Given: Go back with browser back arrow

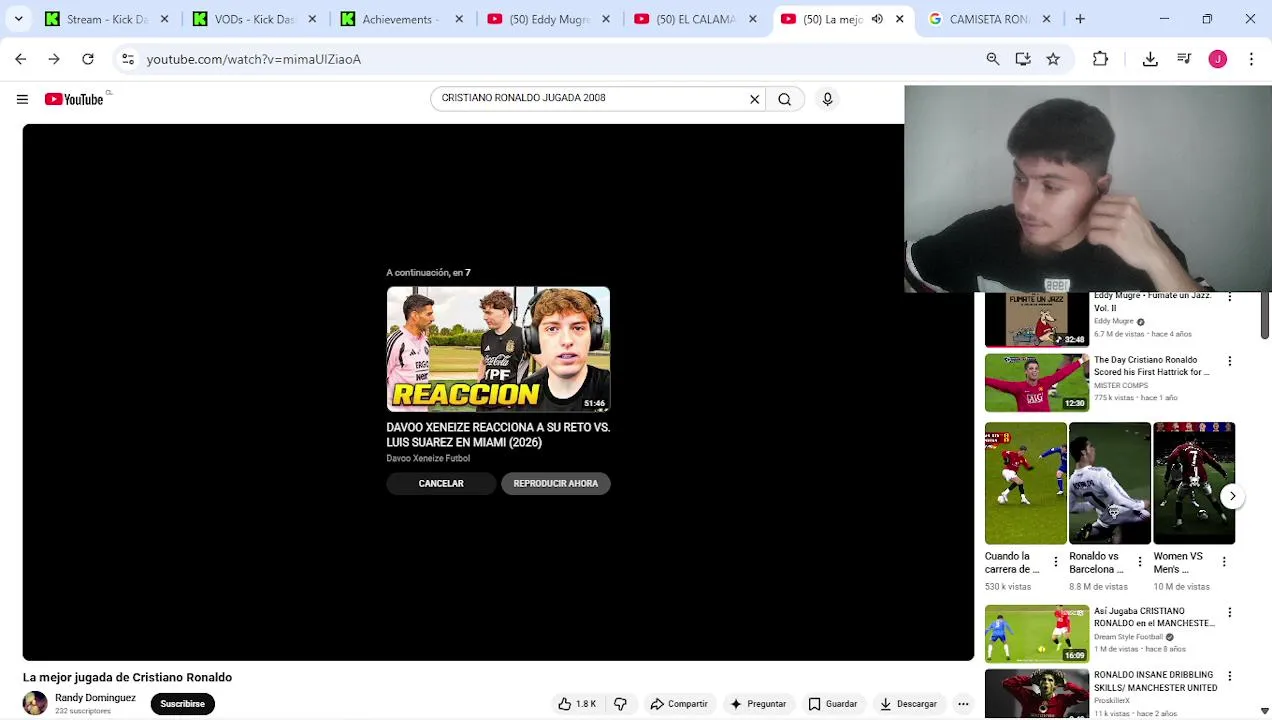Looking at the screenshot, I should pyautogui.click(x=21, y=59).
